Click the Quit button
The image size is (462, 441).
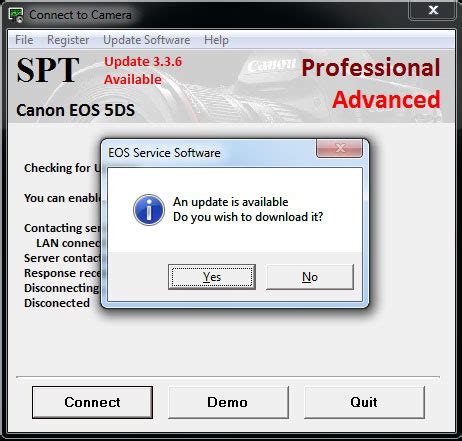364,402
